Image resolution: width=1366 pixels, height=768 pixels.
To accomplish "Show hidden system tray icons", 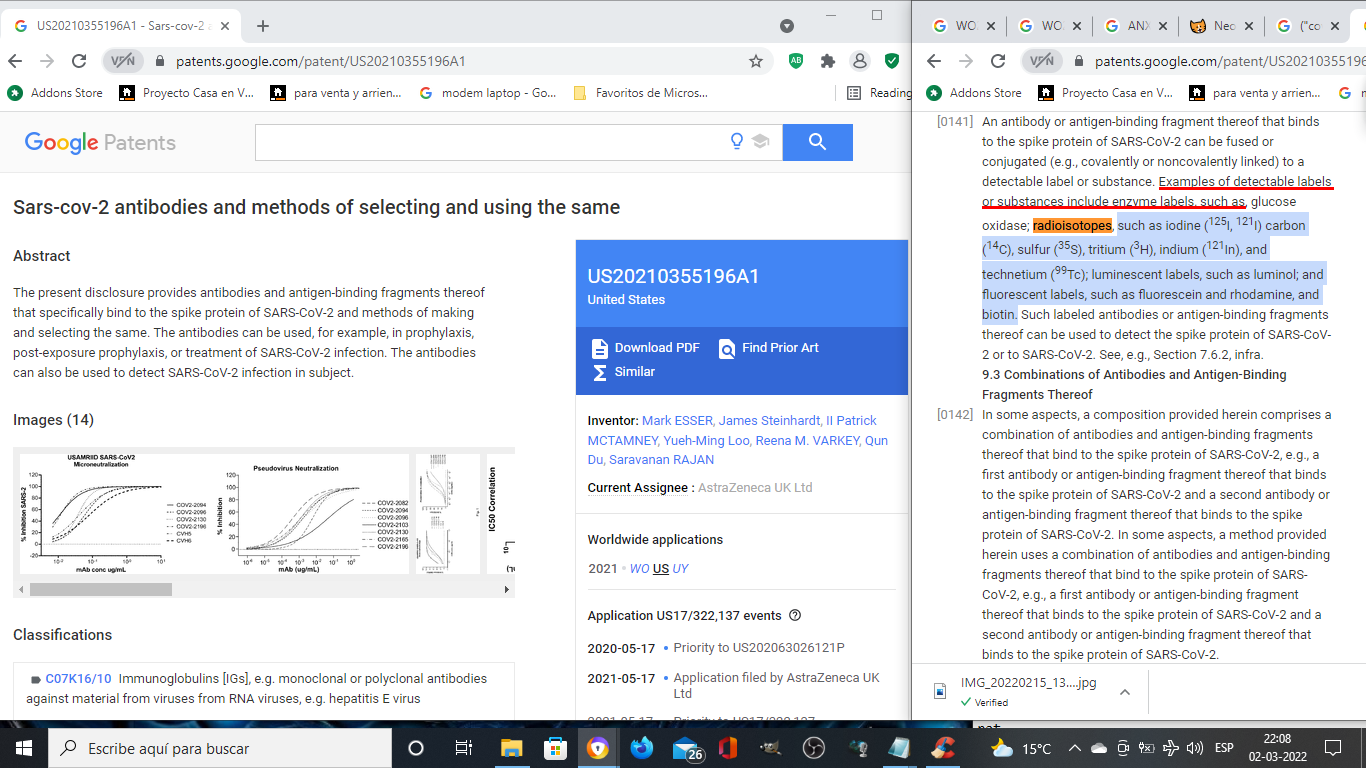I will click(x=1074, y=748).
